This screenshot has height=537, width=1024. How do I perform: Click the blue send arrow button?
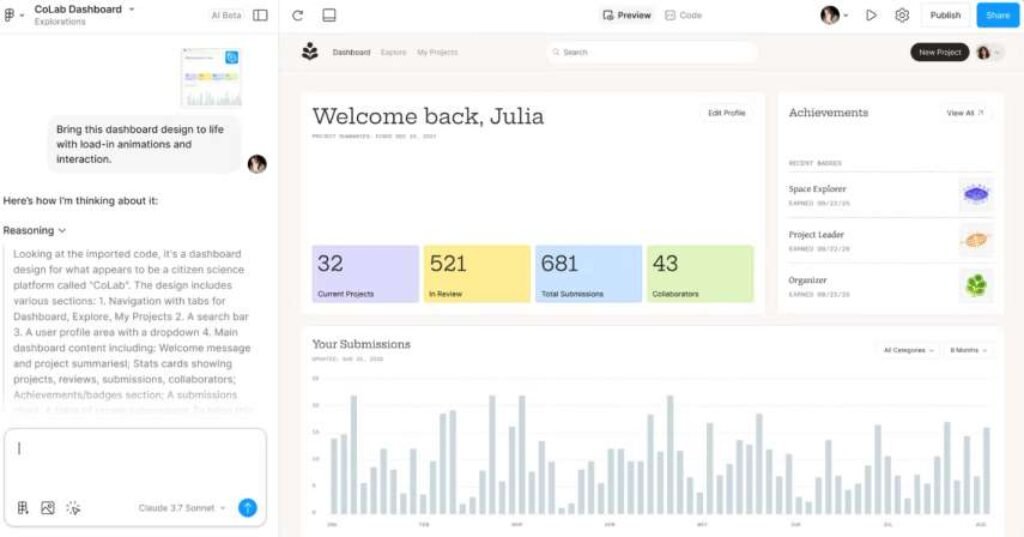(x=247, y=508)
